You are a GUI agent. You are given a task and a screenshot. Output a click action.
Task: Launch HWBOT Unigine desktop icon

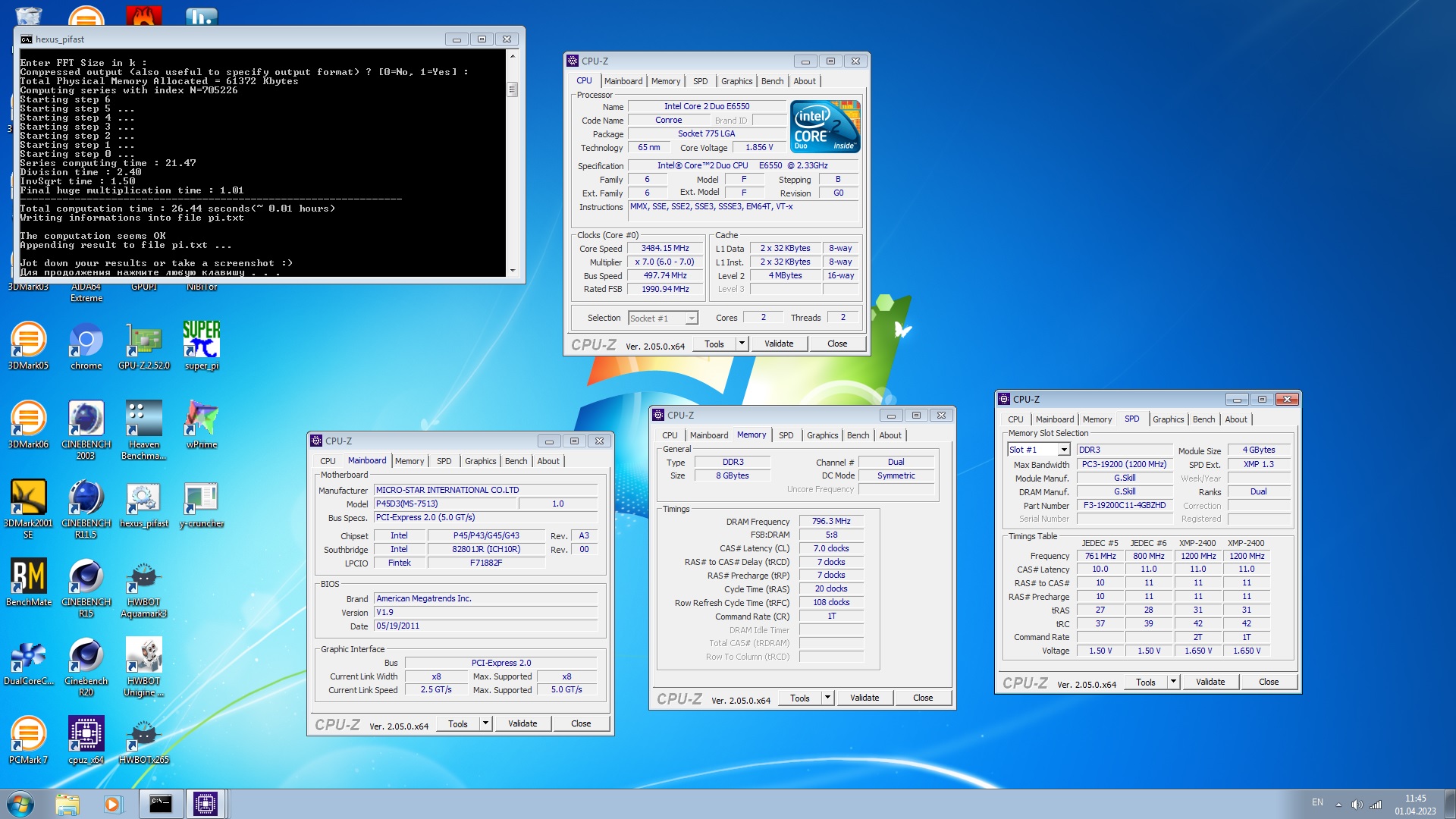pos(144,666)
